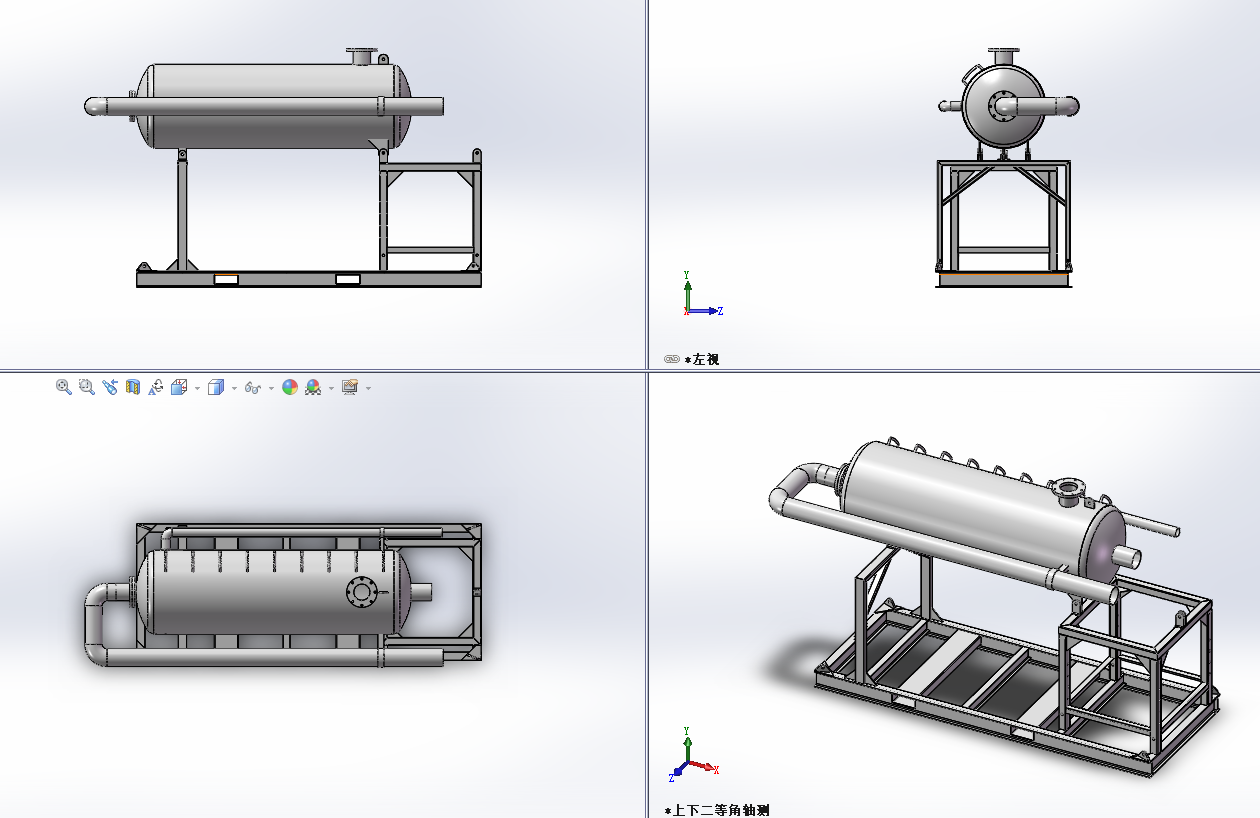This screenshot has width=1260, height=818.
Task: Click the Display Style icon
Action: tap(216, 387)
